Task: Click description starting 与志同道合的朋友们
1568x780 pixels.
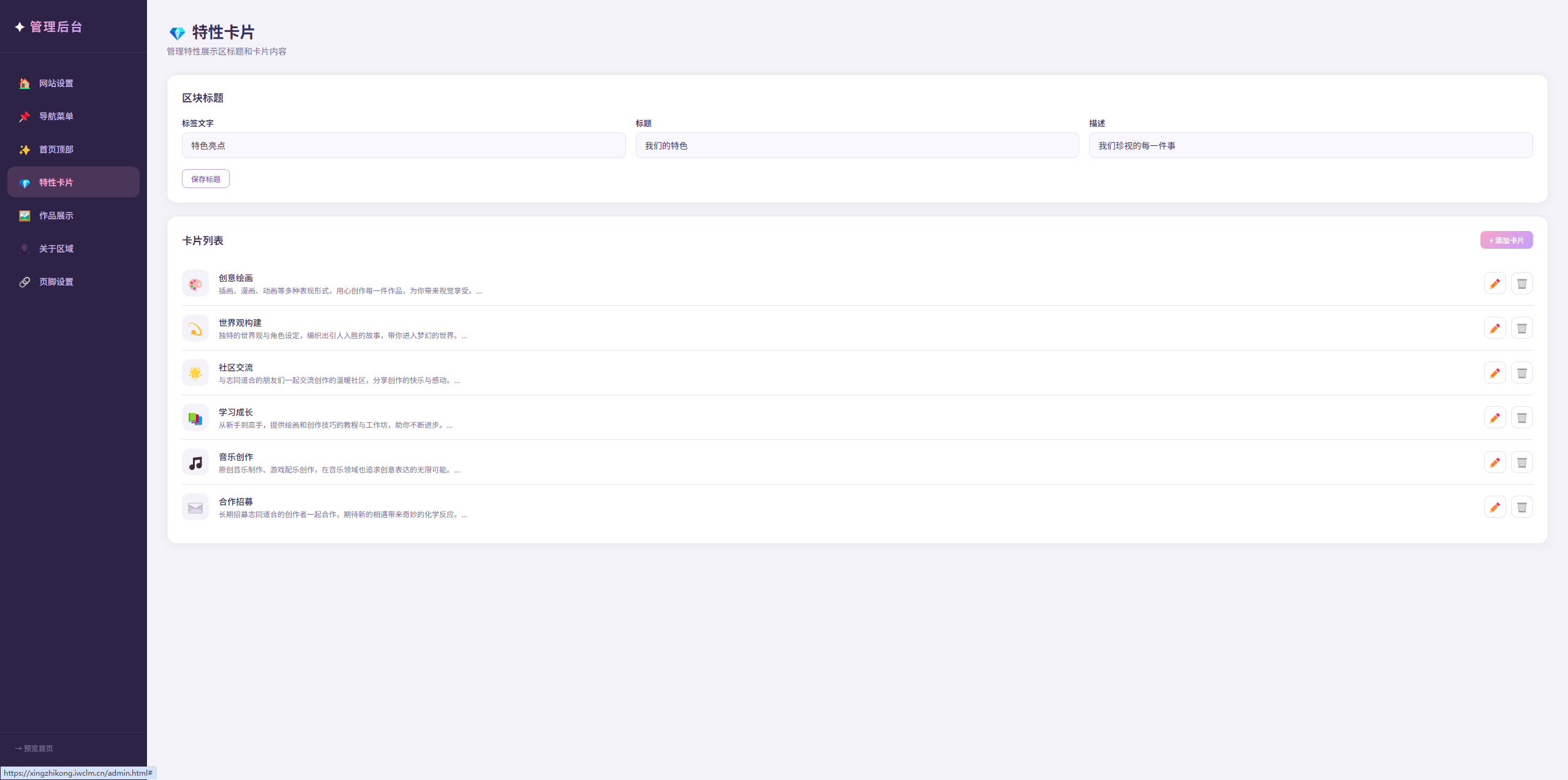Action: pyautogui.click(x=339, y=381)
